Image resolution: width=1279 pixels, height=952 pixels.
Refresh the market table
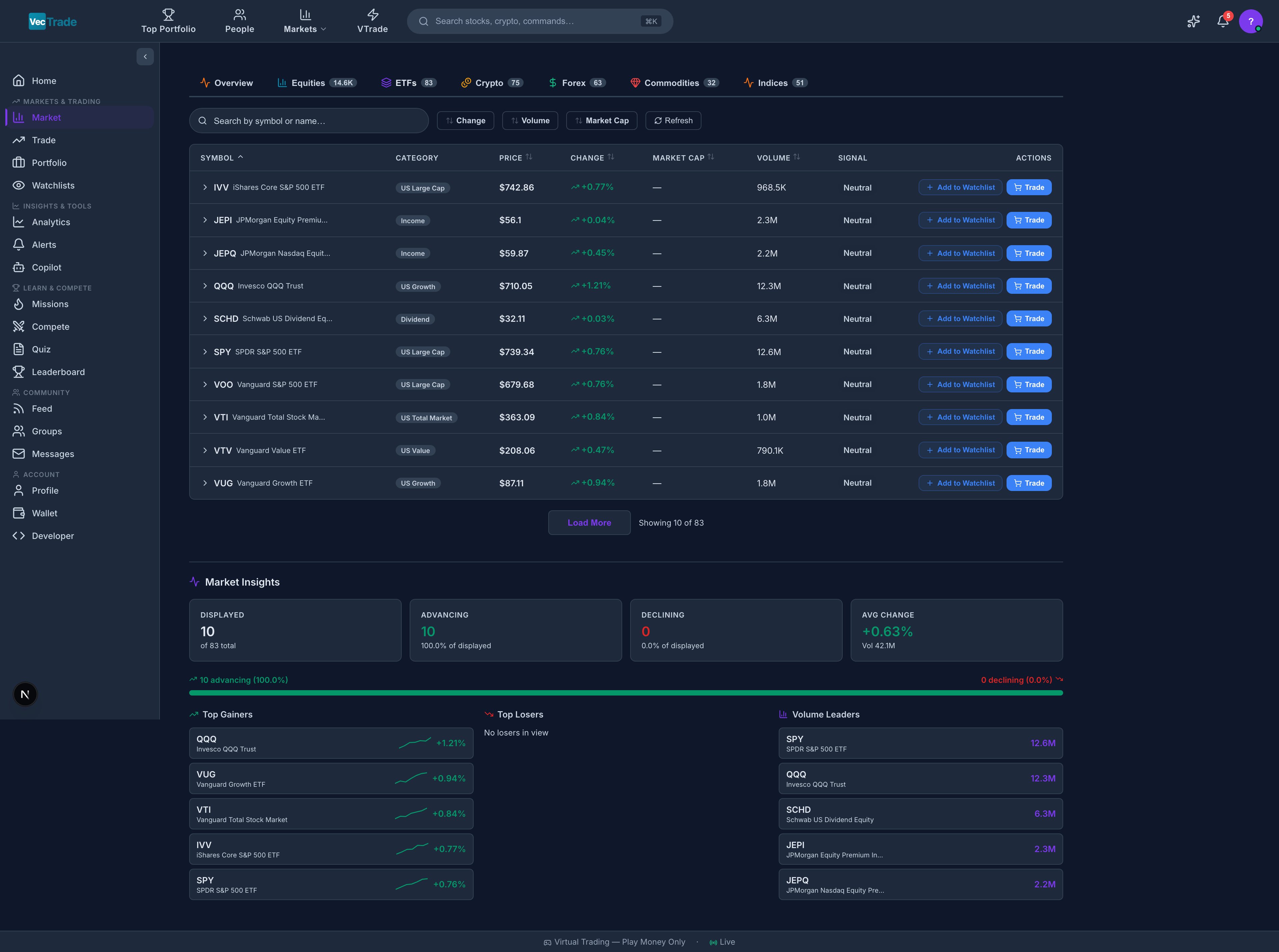[x=673, y=121]
